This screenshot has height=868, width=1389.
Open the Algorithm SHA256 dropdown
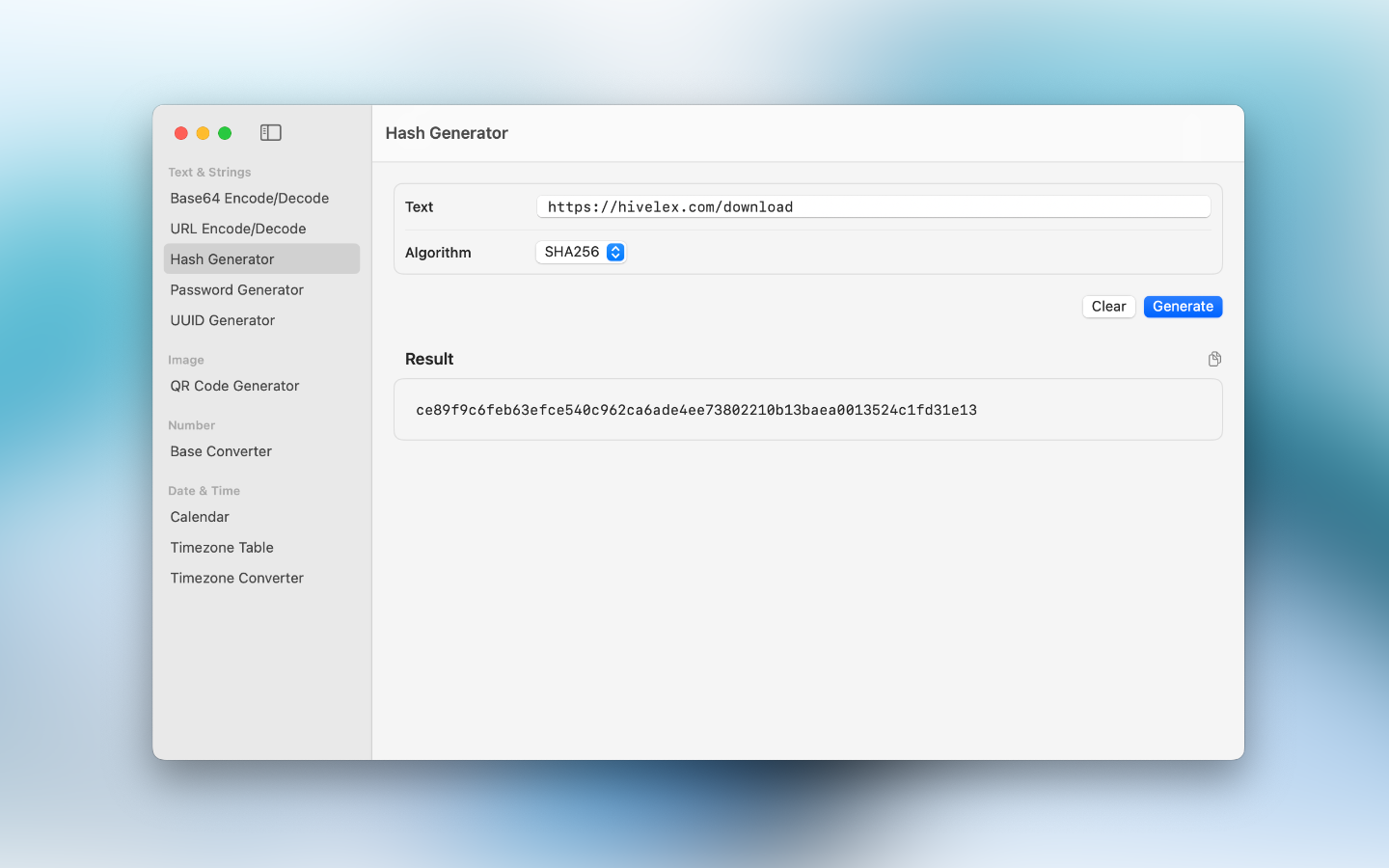point(582,252)
